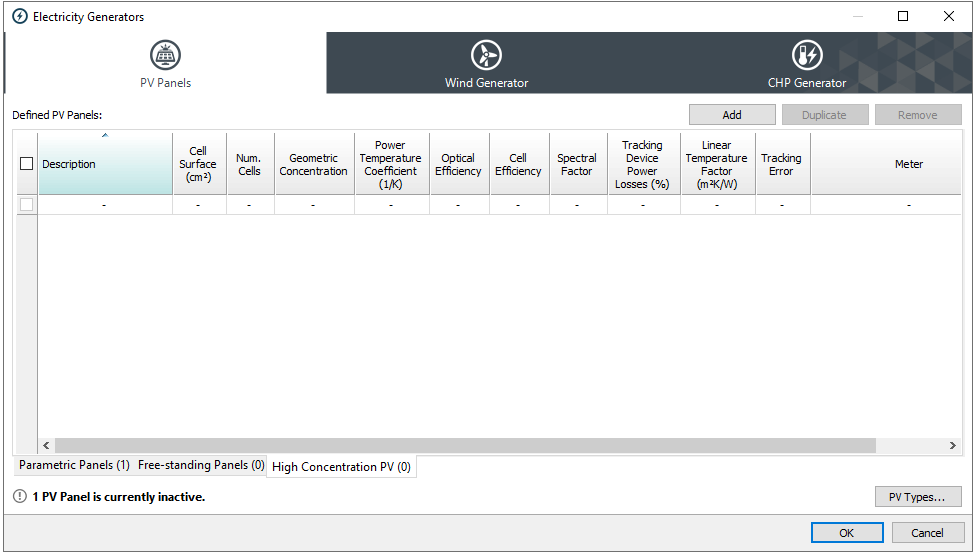The image size is (978, 557).
Task: Click the Meter column header
Action: click(908, 164)
